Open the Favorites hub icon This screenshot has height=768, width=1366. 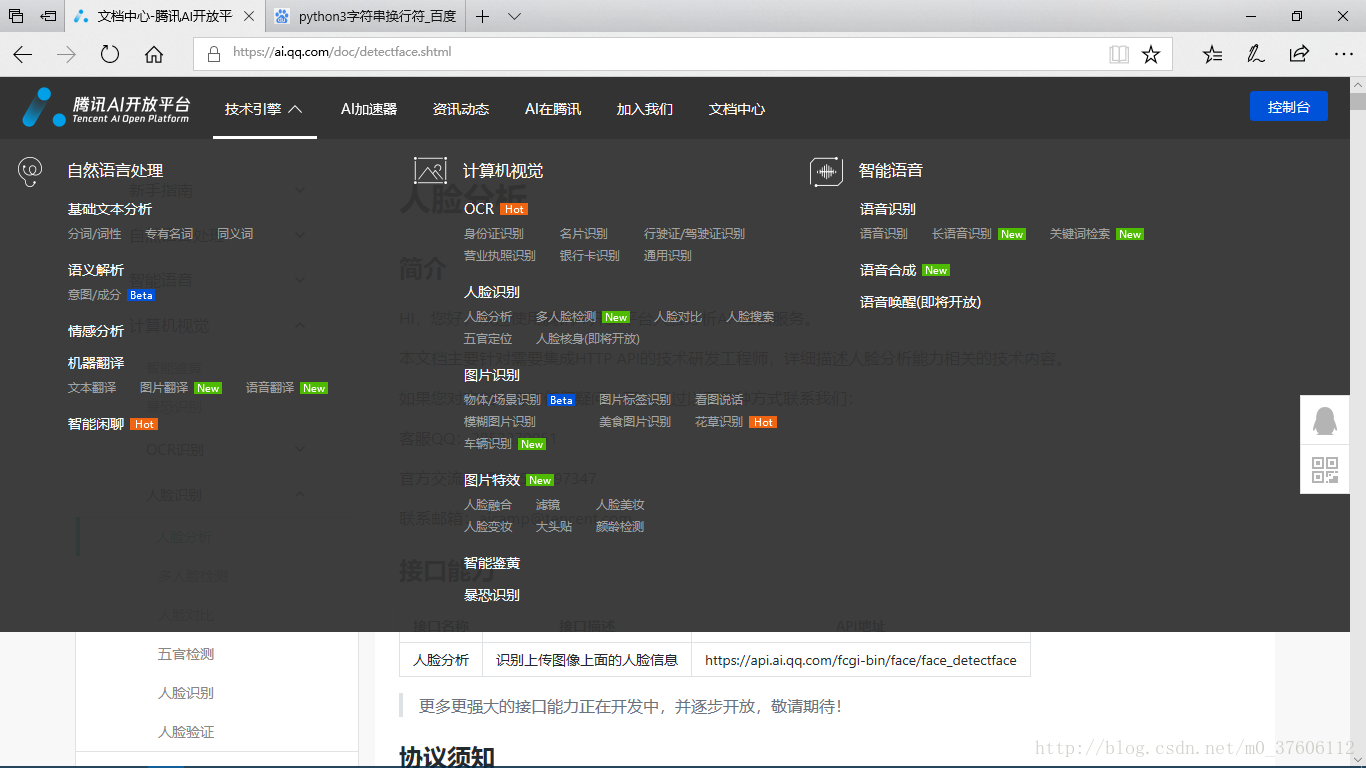click(x=1212, y=54)
